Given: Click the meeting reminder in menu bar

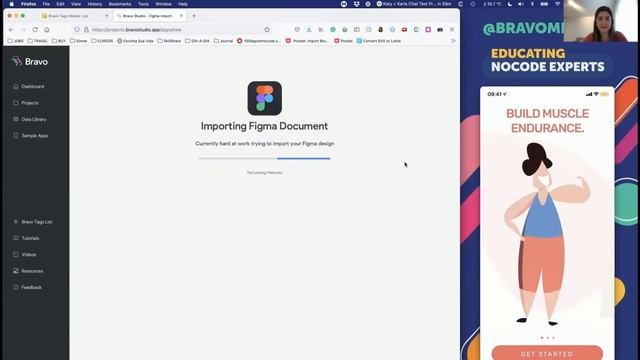Looking at the screenshot, I should click(414, 4).
